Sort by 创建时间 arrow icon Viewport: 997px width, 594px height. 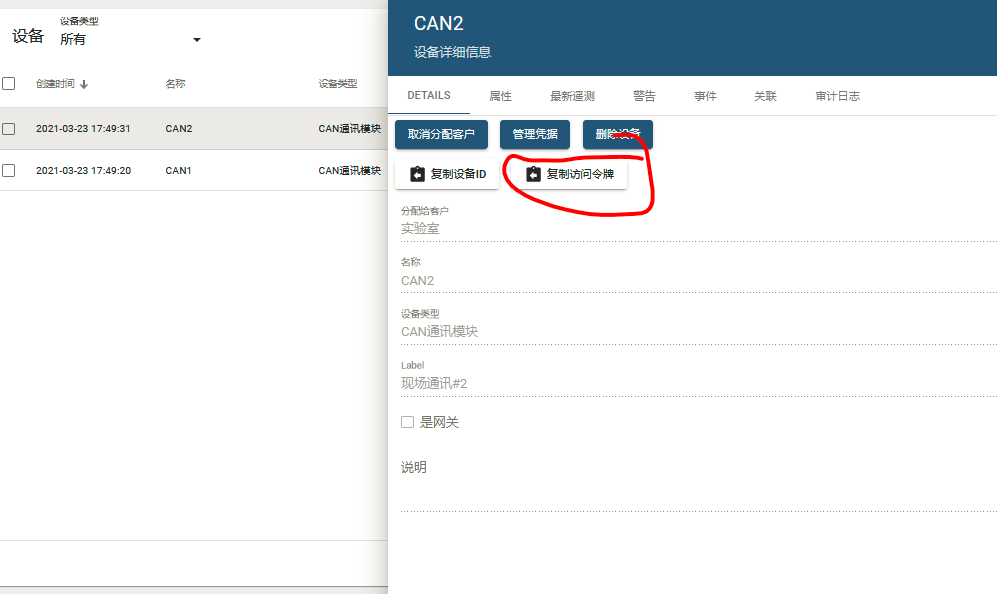point(84,84)
